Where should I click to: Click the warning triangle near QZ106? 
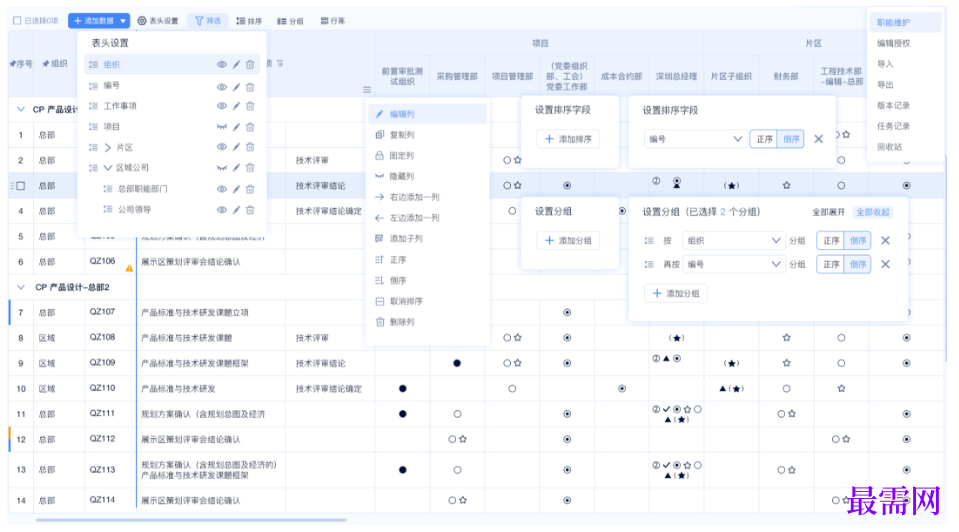pyautogui.click(x=129, y=268)
